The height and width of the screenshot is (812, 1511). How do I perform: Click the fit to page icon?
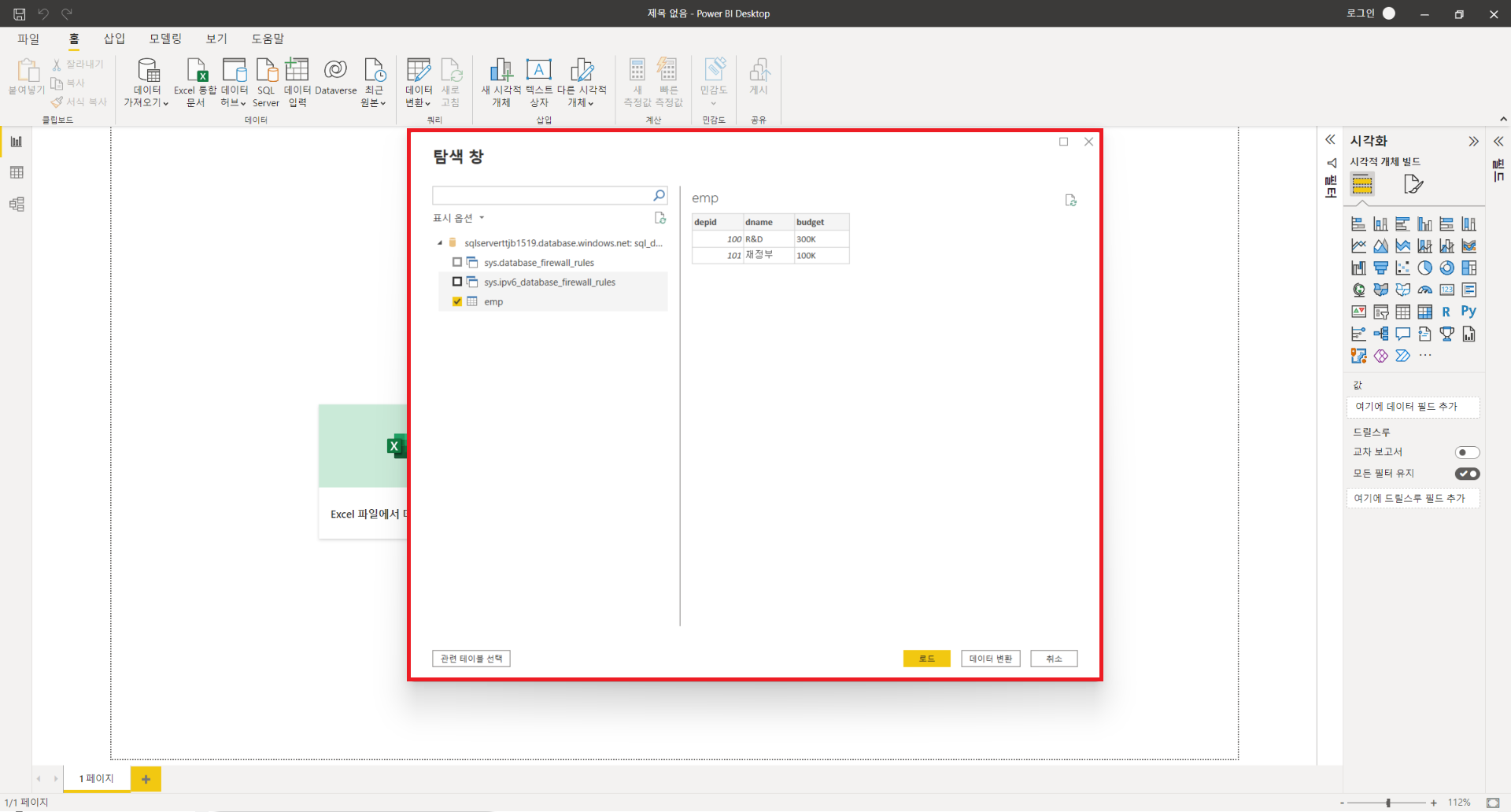(x=1493, y=803)
